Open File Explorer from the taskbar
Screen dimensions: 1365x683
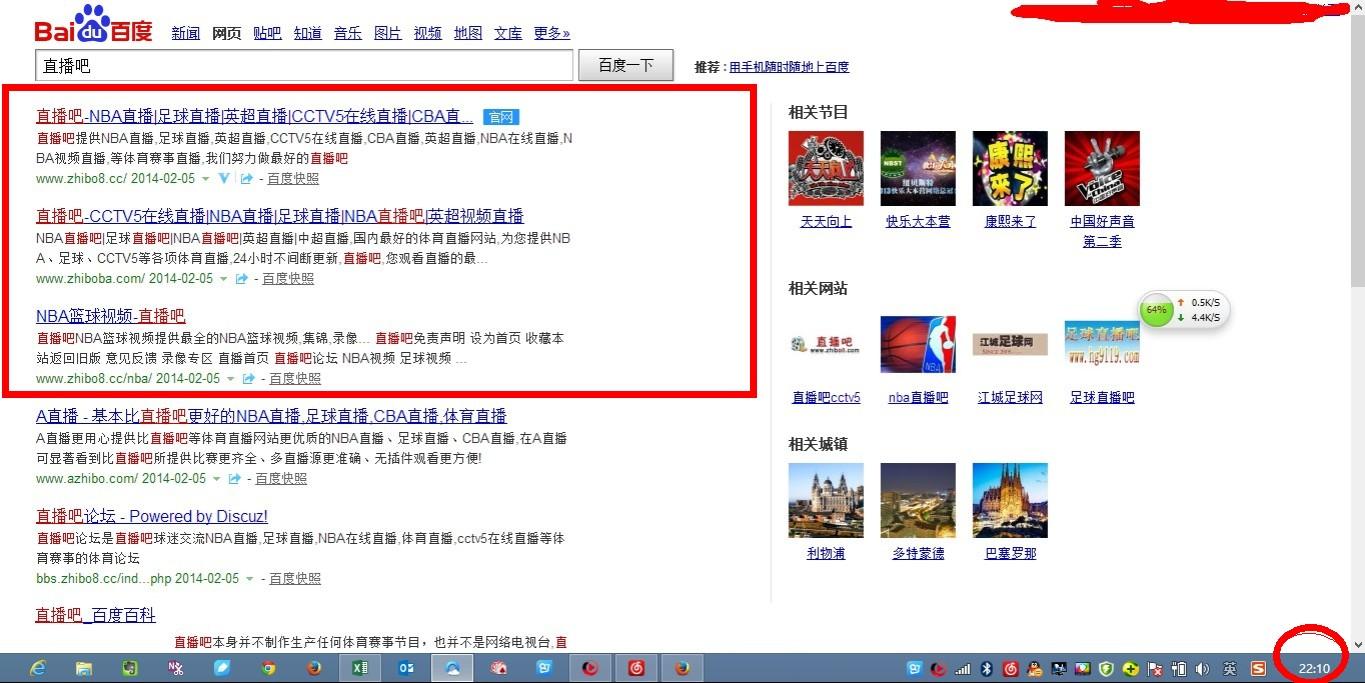84,668
